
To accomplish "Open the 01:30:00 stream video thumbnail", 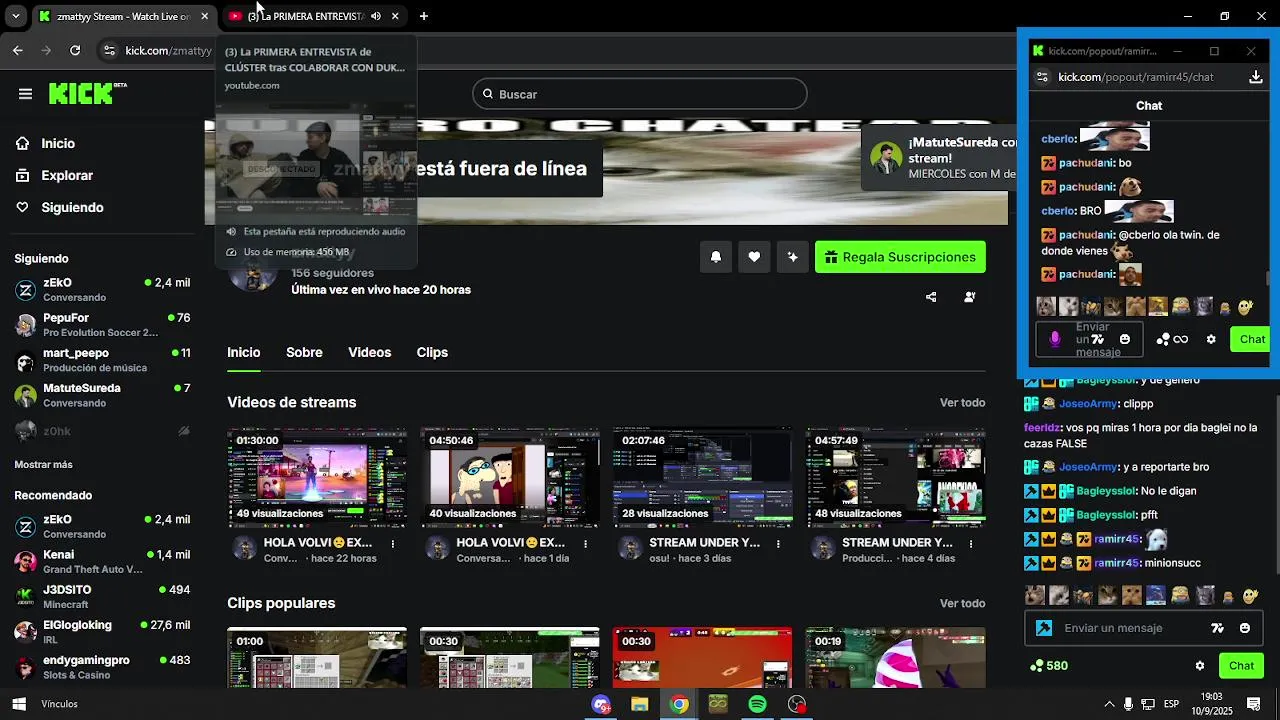I will pos(317,477).
